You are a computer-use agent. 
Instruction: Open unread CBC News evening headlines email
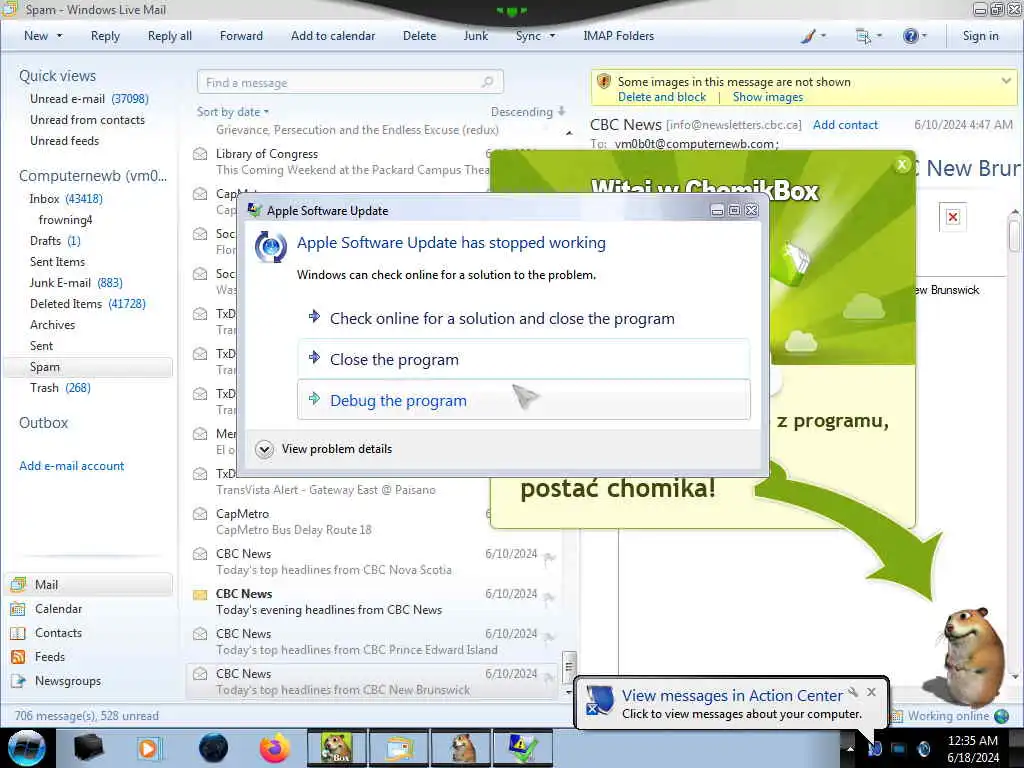click(x=372, y=601)
